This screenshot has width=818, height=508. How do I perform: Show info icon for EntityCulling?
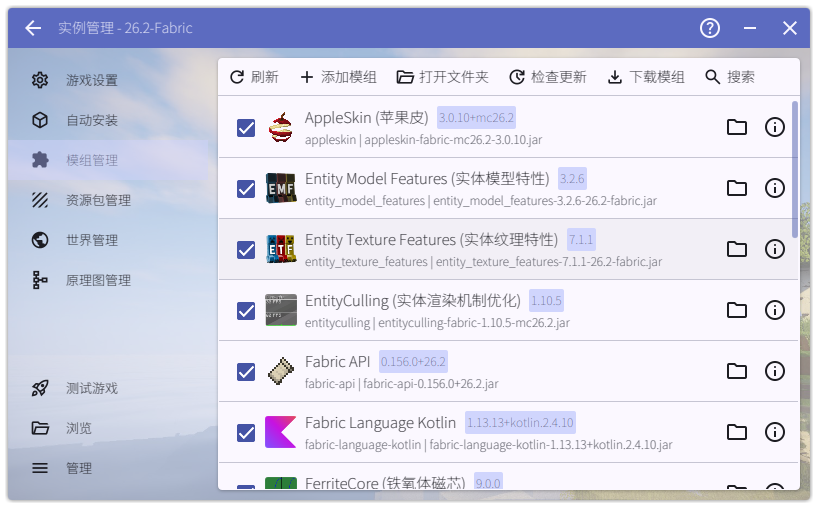click(x=775, y=310)
